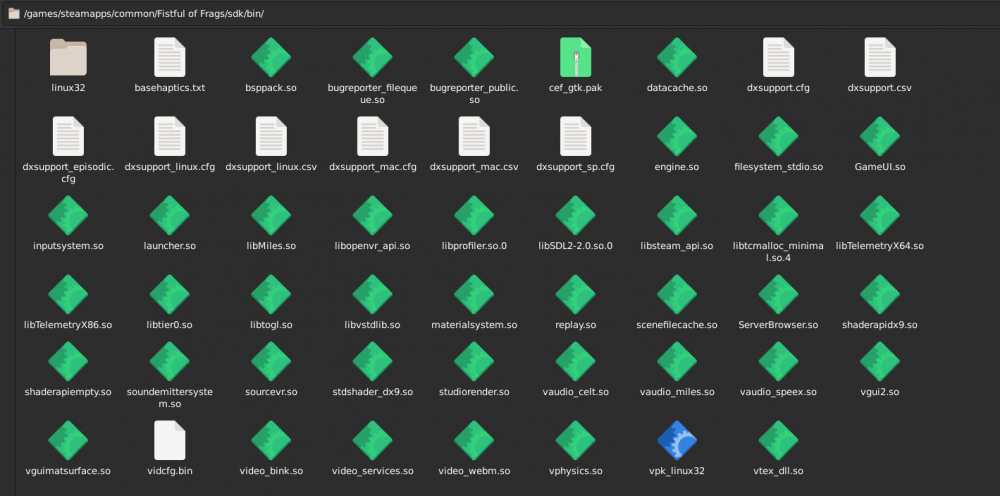Click the sdk/bin path location bar
This screenshot has height=496, width=1000.
click(x=500, y=13)
